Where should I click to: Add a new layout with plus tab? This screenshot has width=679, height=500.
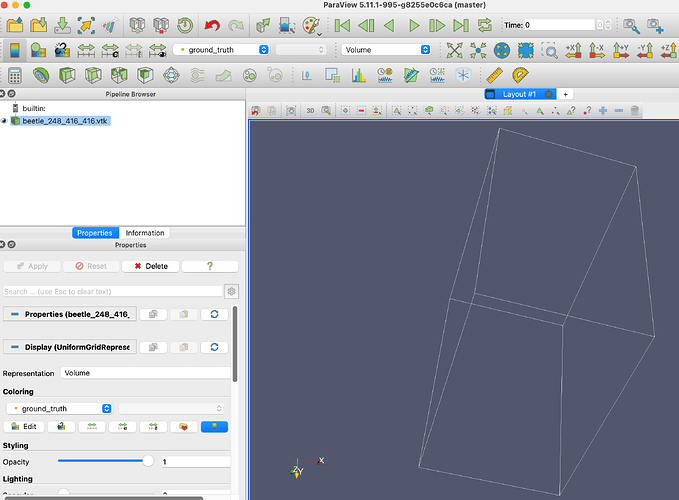tap(565, 94)
